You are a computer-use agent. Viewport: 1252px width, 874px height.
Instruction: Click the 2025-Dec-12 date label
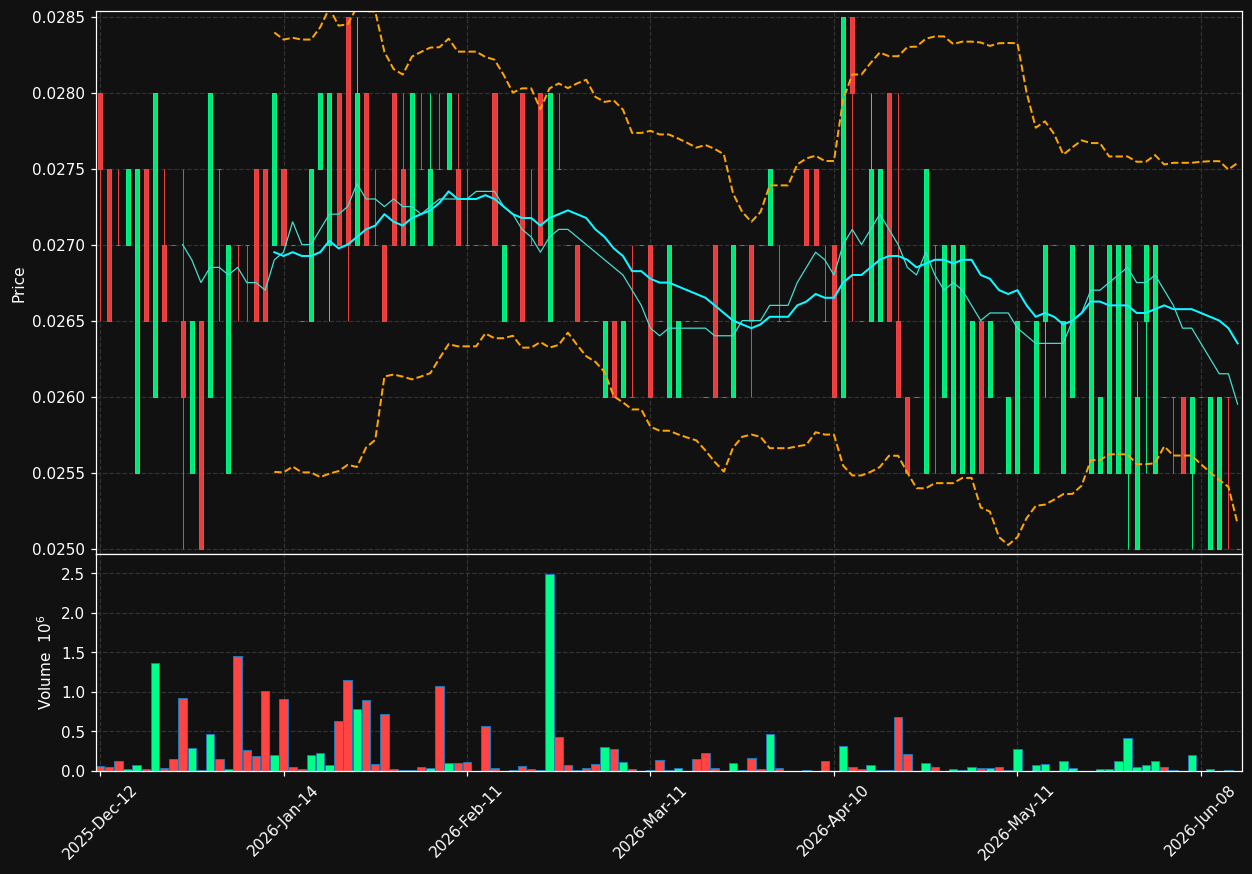99,822
